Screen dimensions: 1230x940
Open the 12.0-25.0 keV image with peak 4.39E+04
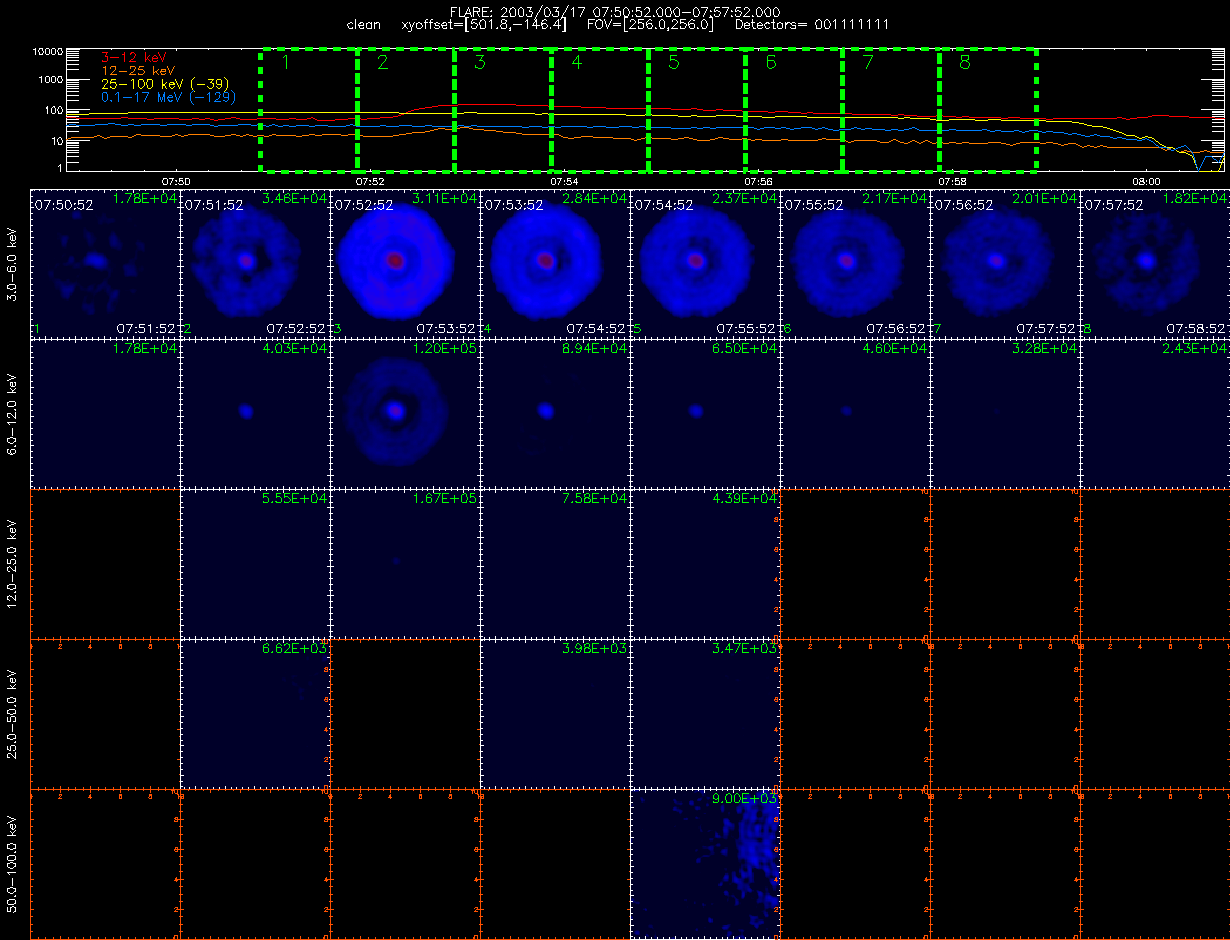point(705,563)
